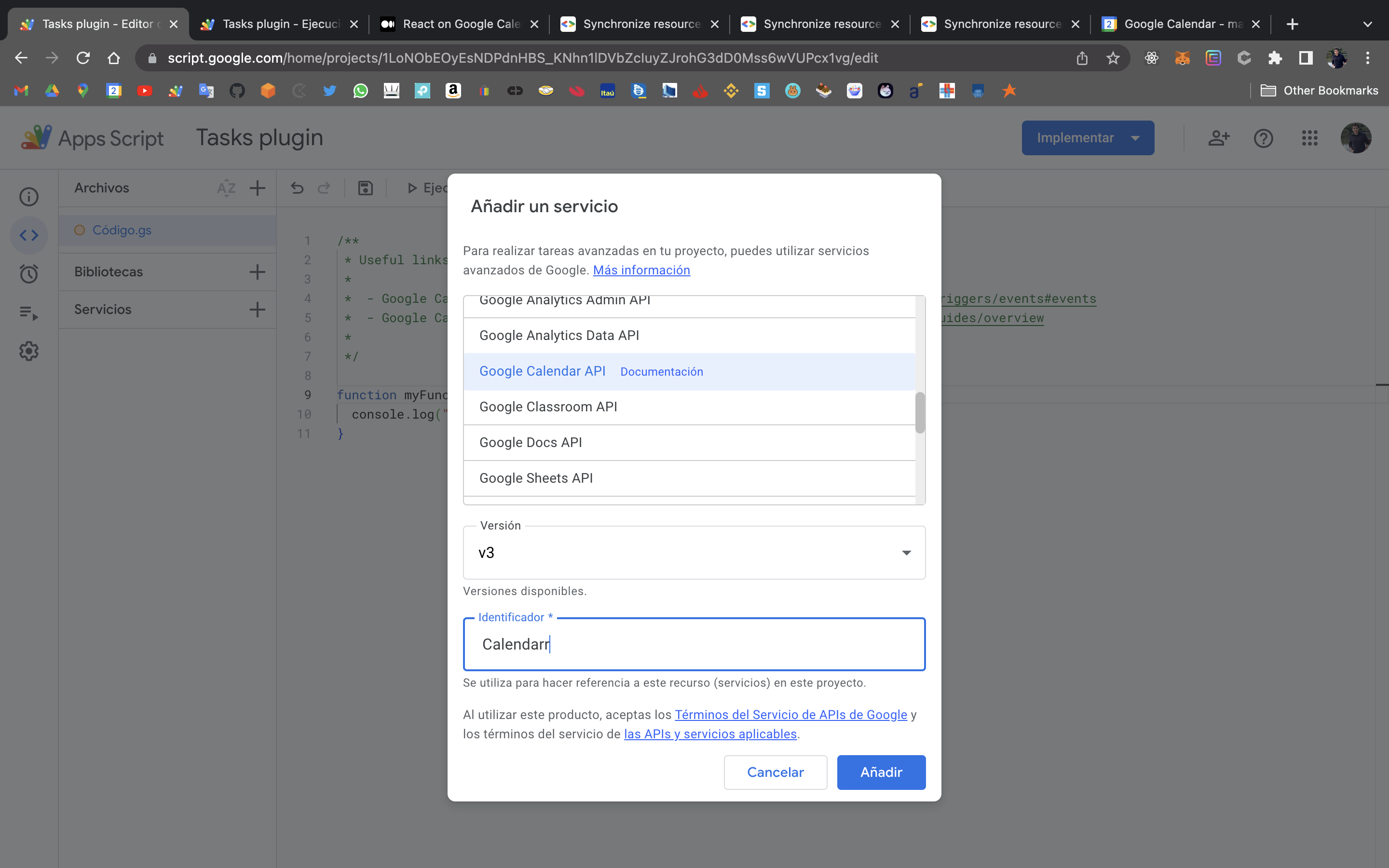Image resolution: width=1389 pixels, height=868 pixels.
Task: Click the Apps Script logo
Action: tap(92, 138)
